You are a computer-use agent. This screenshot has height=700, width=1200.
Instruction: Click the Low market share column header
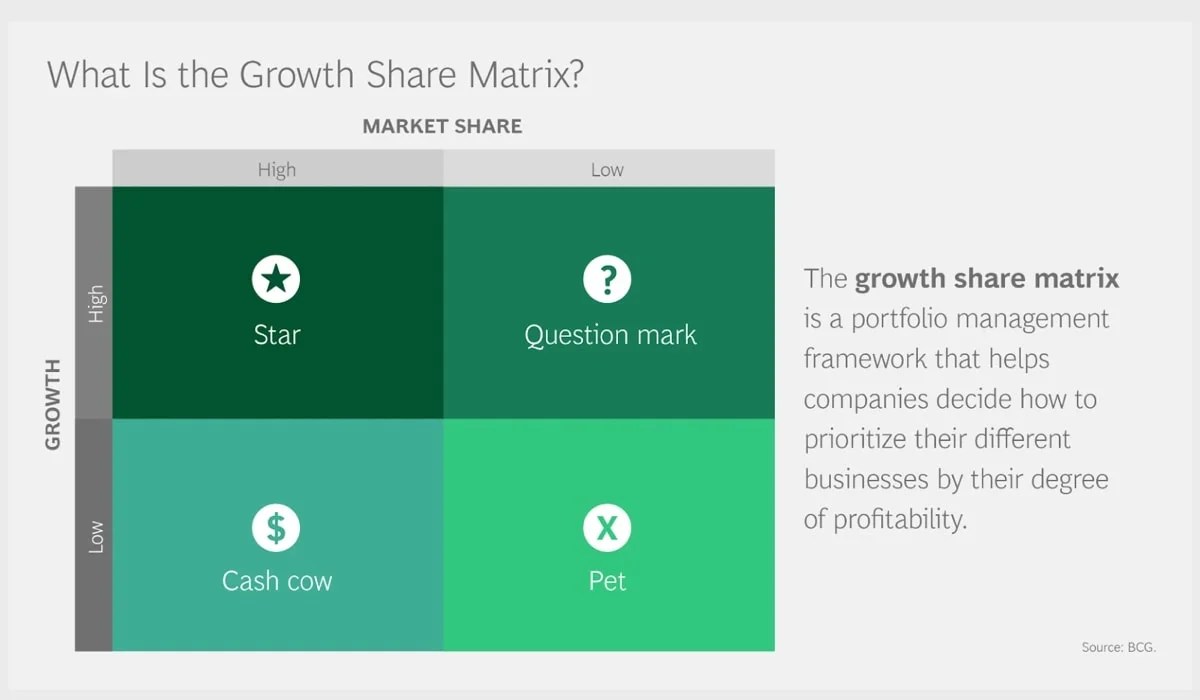click(x=607, y=169)
